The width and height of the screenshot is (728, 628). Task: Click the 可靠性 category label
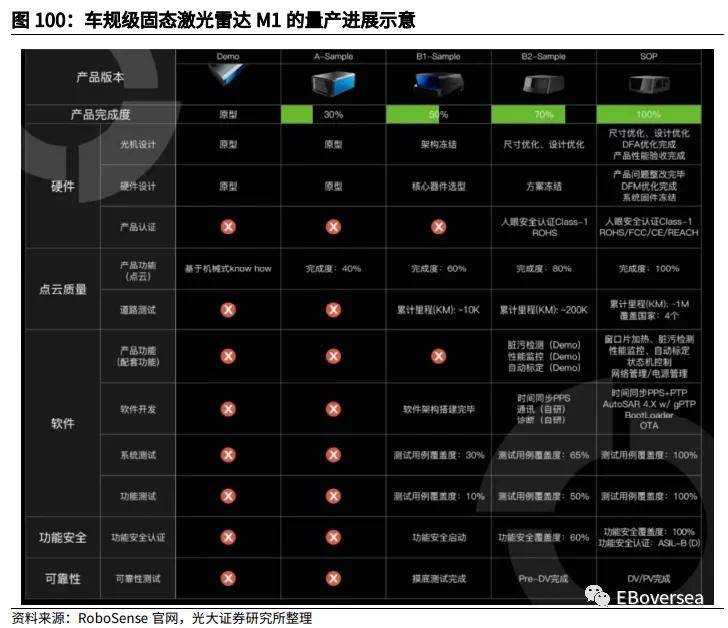pos(63,579)
